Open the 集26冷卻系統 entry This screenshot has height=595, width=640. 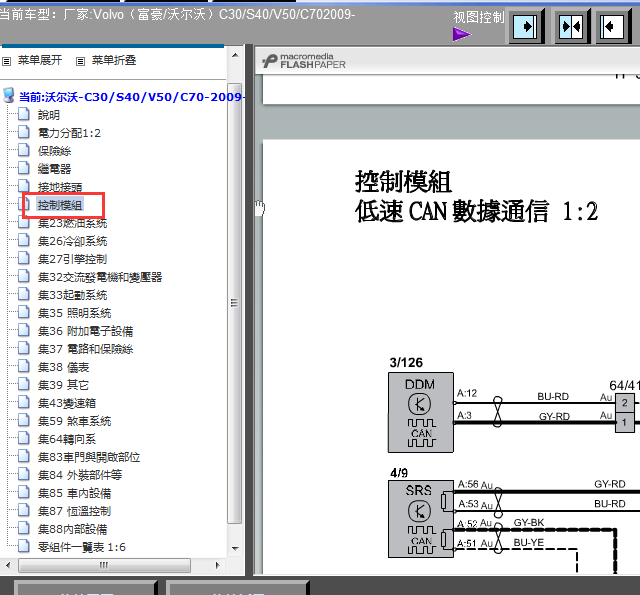pos(72,241)
